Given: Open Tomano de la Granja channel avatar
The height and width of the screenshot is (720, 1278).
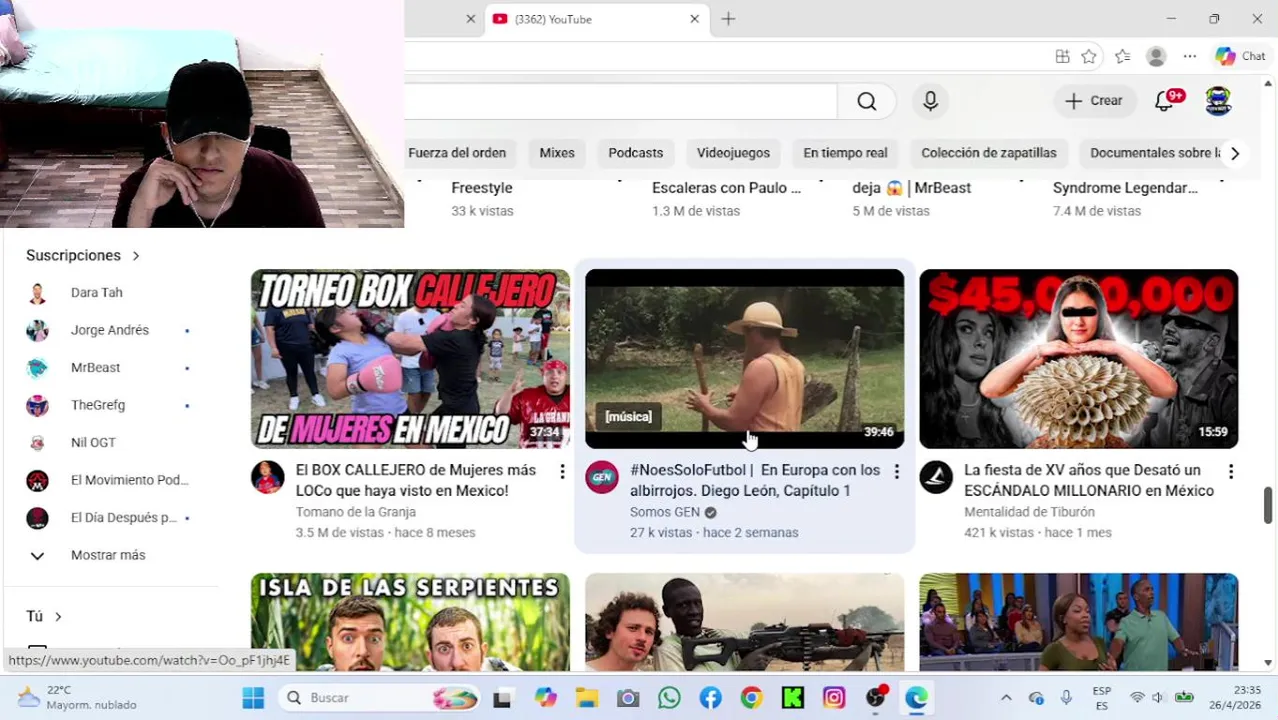Looking at the screenshot, I should tap(267, 477).
